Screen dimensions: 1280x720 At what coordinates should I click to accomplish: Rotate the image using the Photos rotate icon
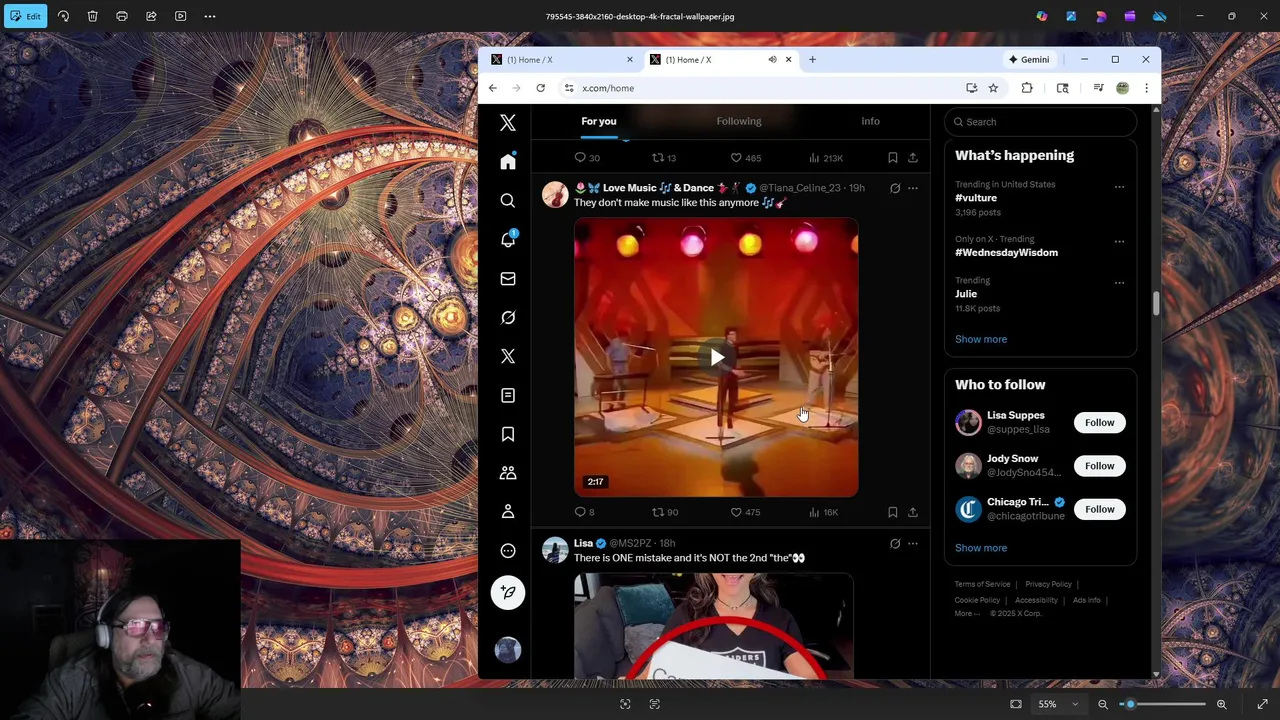tap(63, 16)
